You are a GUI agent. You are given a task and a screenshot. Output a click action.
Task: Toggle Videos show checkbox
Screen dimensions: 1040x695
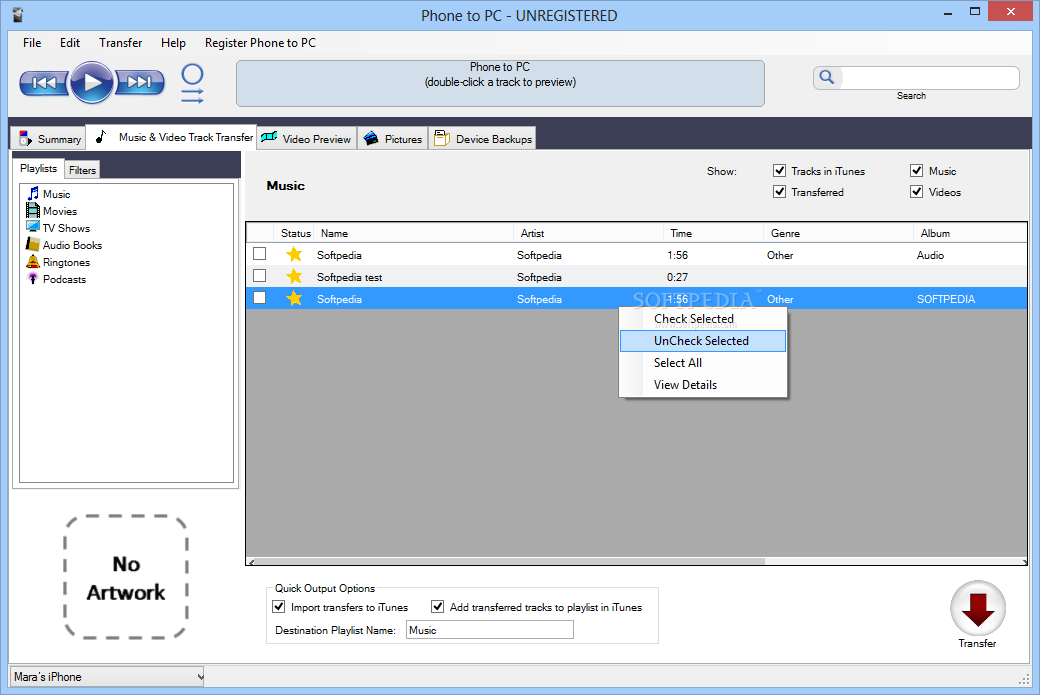click(x=917, y=192)
